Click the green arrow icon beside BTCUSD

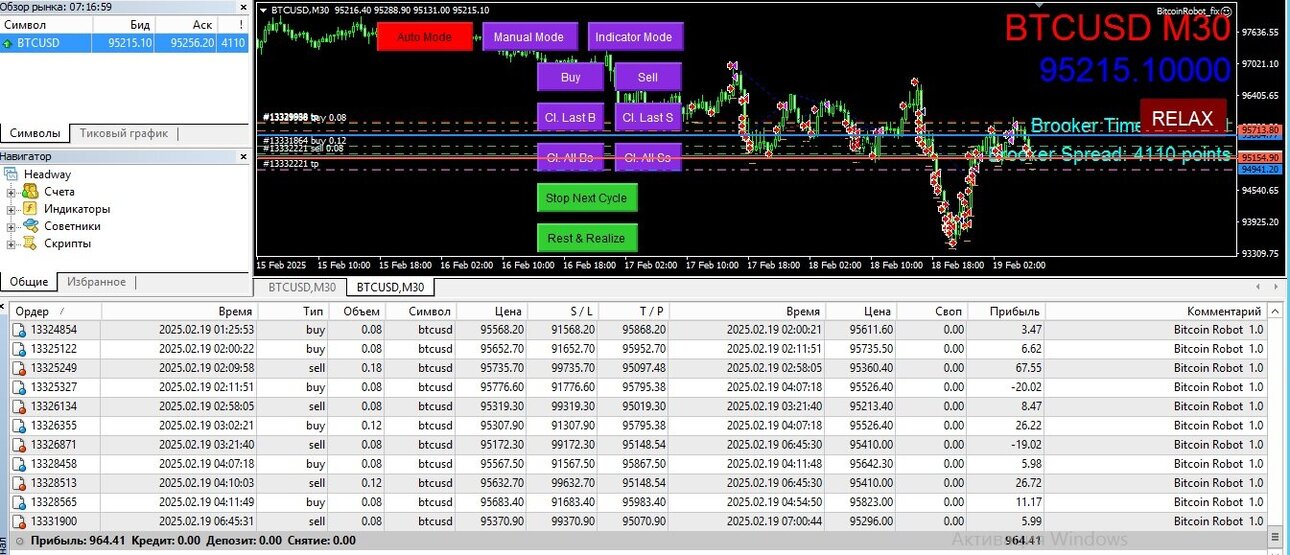click(8, 43)
